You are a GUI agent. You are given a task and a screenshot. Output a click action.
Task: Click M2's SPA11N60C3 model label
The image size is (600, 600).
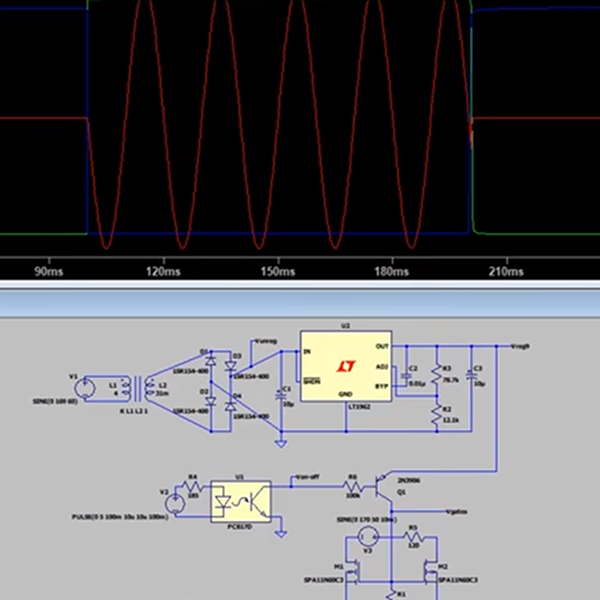(x=458, y=580)
